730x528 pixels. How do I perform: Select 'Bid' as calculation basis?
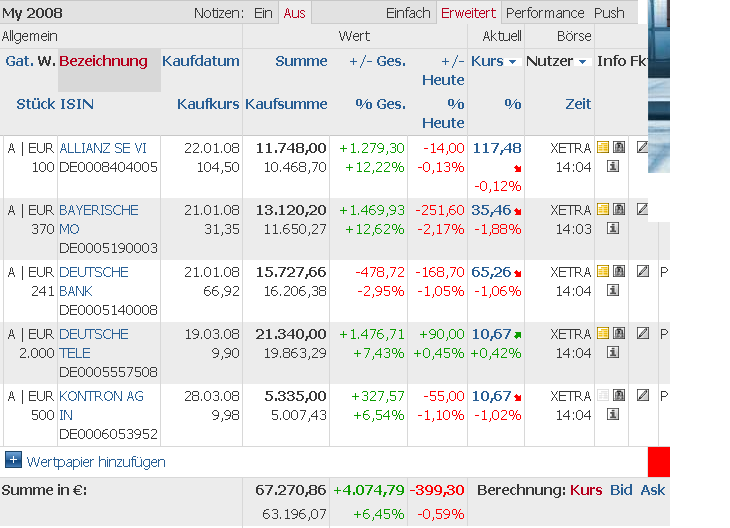[621, 490]
